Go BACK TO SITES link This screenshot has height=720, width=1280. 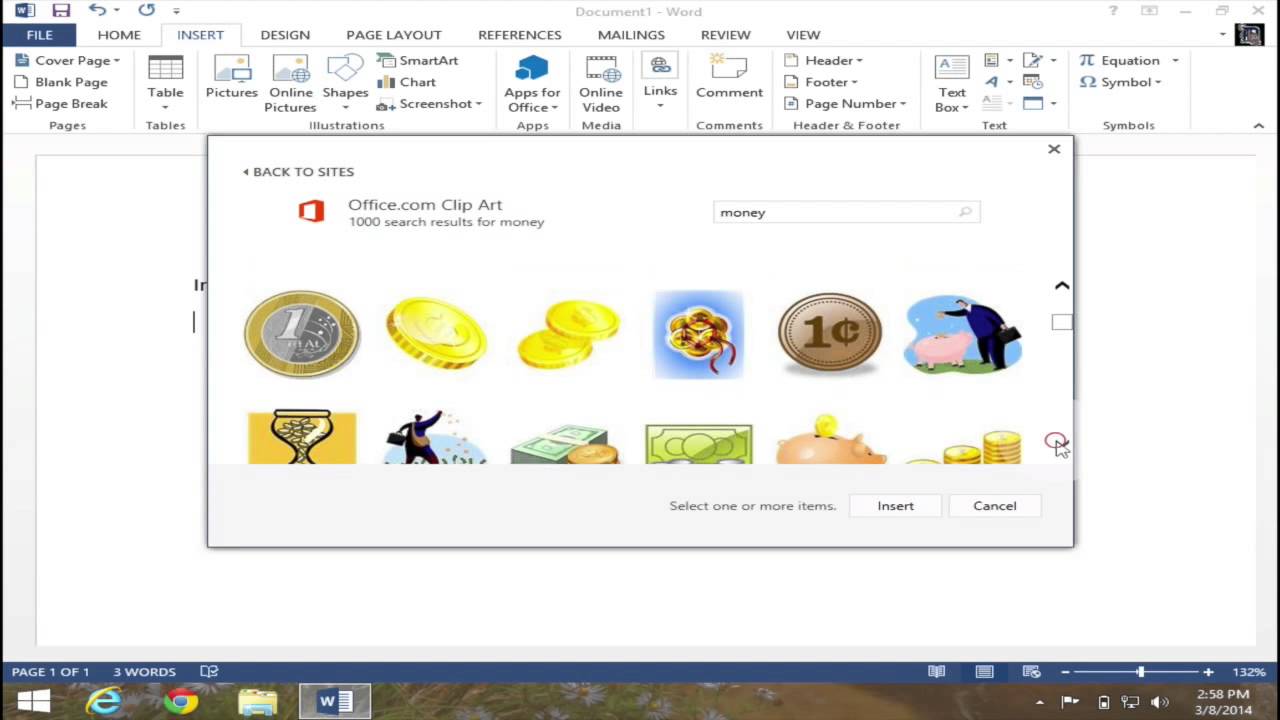[299, 172]
